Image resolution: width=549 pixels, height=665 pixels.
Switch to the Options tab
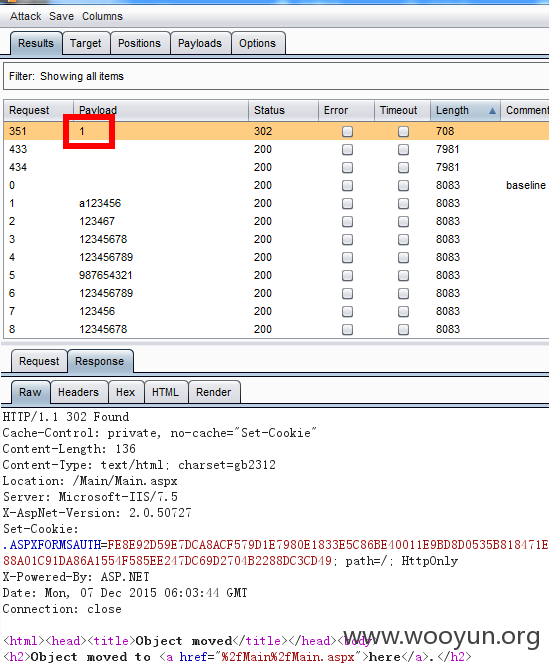point(258,43)
